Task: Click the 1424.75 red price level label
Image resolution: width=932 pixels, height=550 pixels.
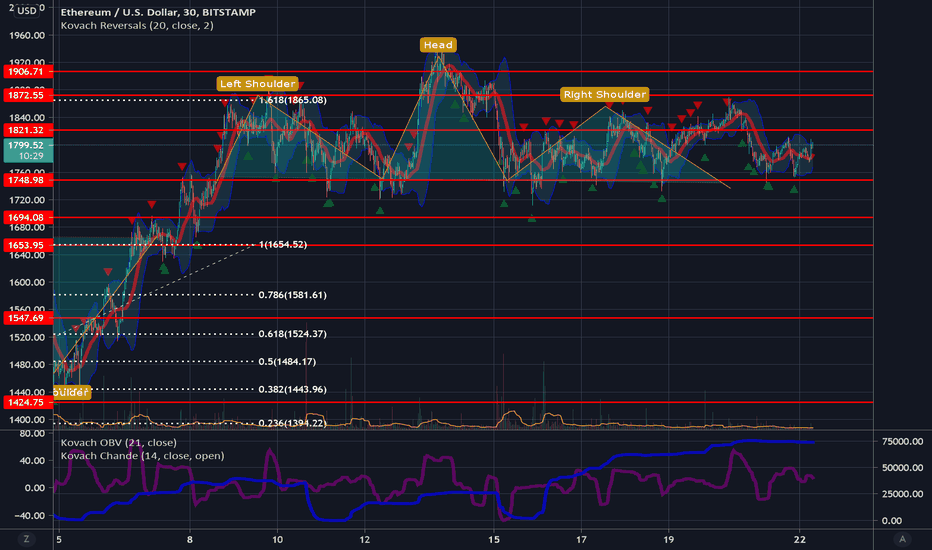Action: pos(28,403)
